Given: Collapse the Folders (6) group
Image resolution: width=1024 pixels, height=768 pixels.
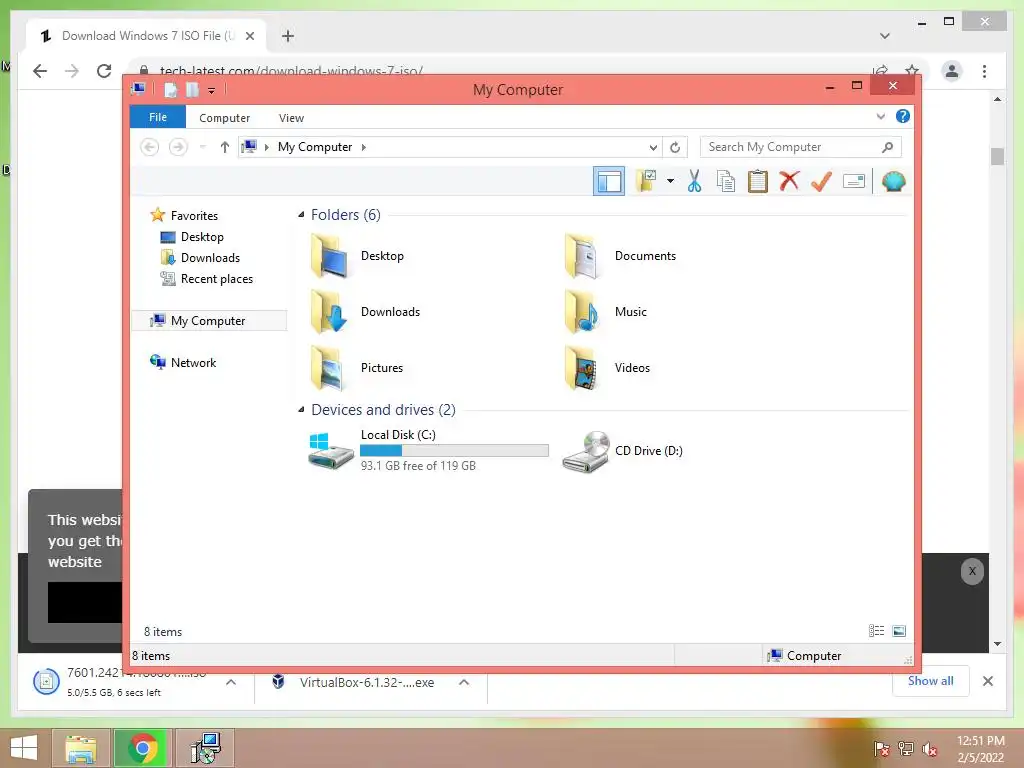Looking at the screenshot, I should click(301, 215).
